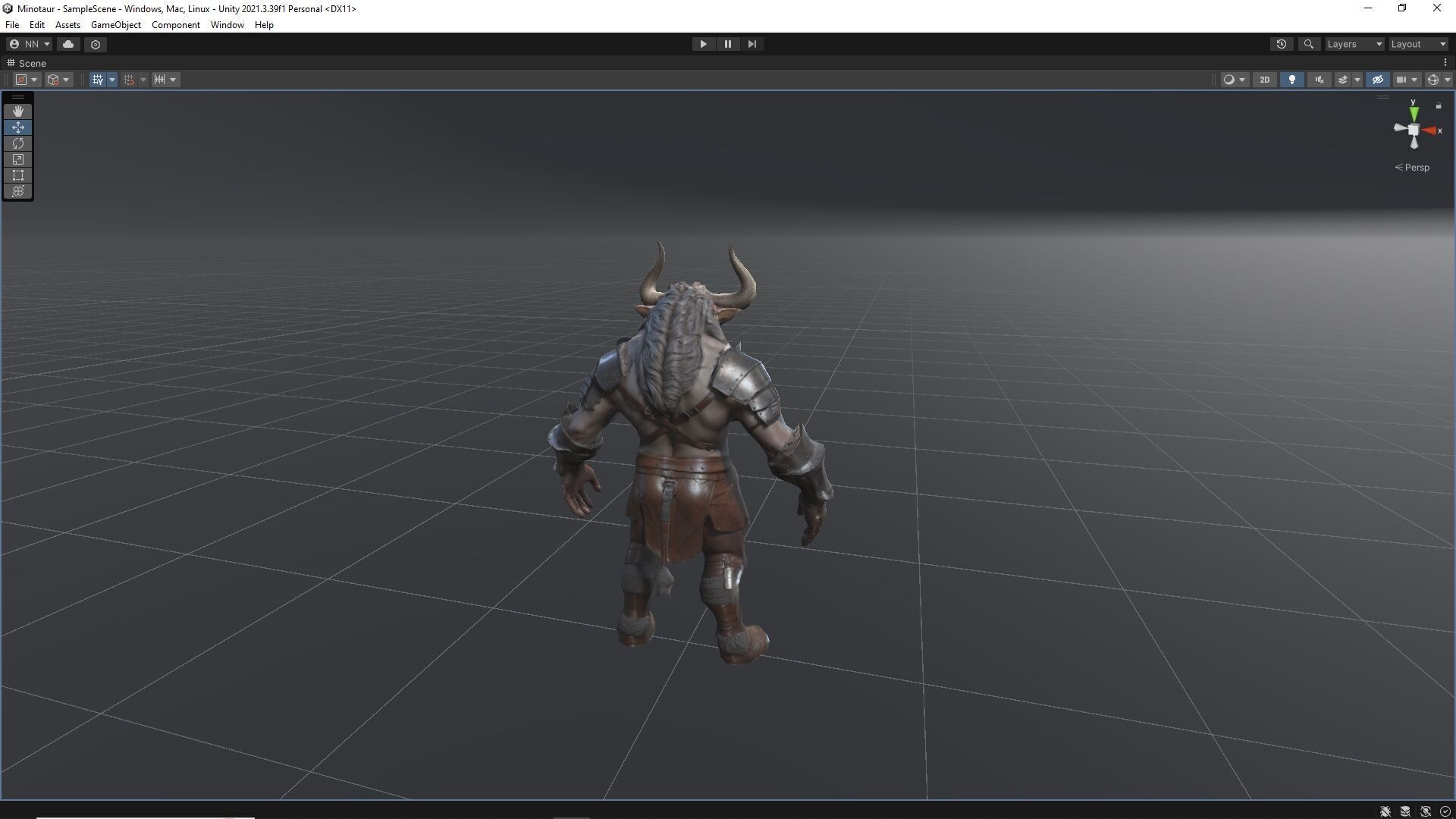This screenshot has height=819, width=1456.
Task: Step forward one frame
Action: click(x=752, y=44)
